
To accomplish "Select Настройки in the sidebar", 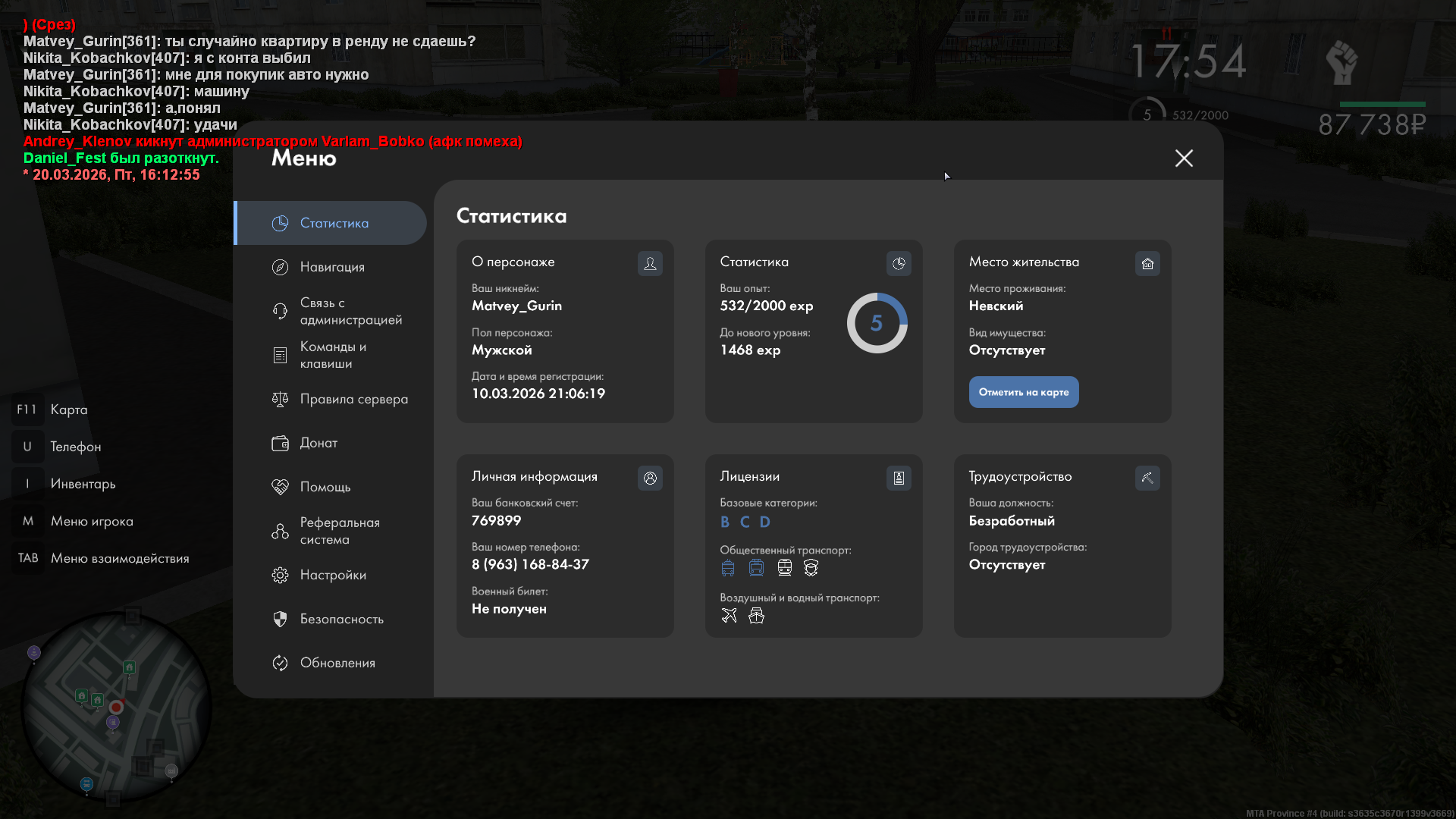I will pos(333,575).
